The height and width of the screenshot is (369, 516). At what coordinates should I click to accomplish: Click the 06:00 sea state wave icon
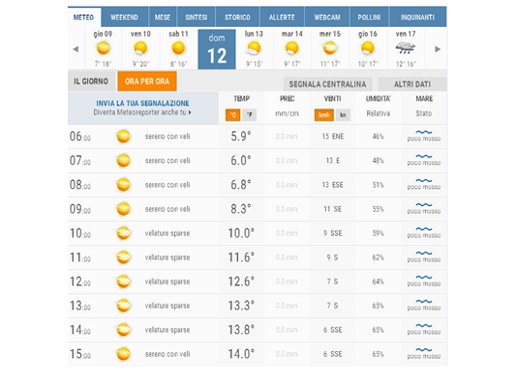pyautogui.click(x=424, y=132)
